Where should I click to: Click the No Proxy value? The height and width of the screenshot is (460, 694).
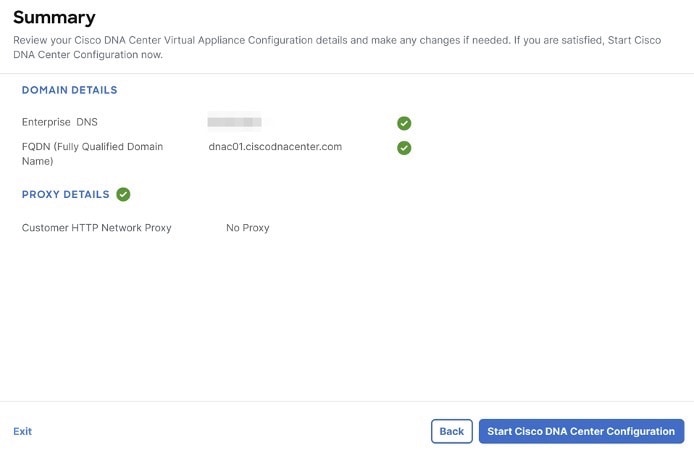click(247, 228)
